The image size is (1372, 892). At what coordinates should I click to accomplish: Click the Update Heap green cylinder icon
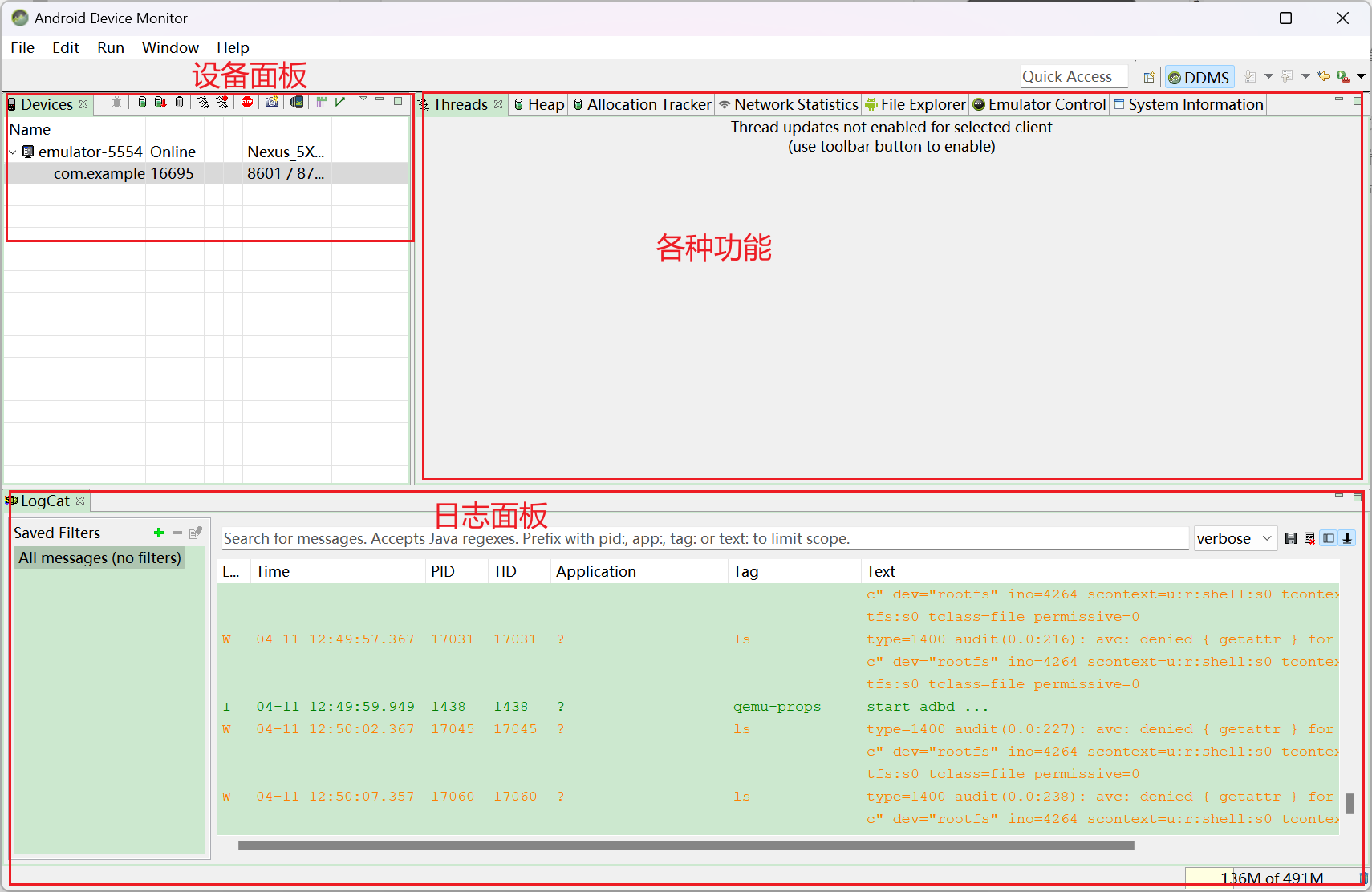142,103
